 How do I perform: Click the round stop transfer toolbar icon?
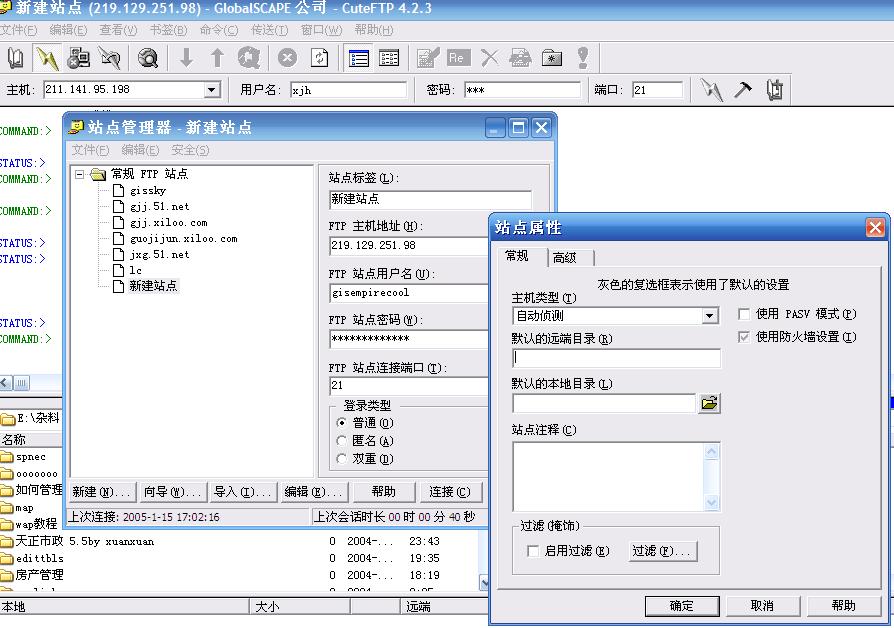(x=287, y=58)
